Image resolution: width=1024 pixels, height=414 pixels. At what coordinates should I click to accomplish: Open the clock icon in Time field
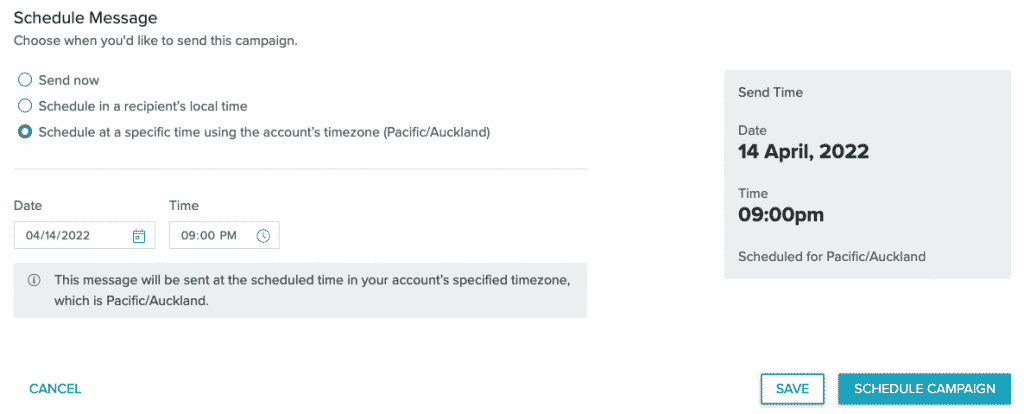pyautogui.click(x=263, y=236)
